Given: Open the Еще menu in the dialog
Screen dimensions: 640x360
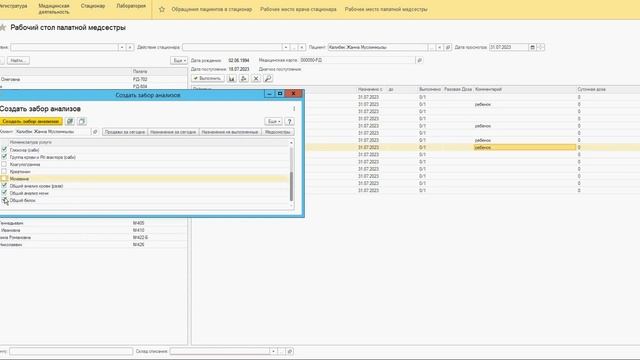Looking at the screenshot, I should pos(273,121).
